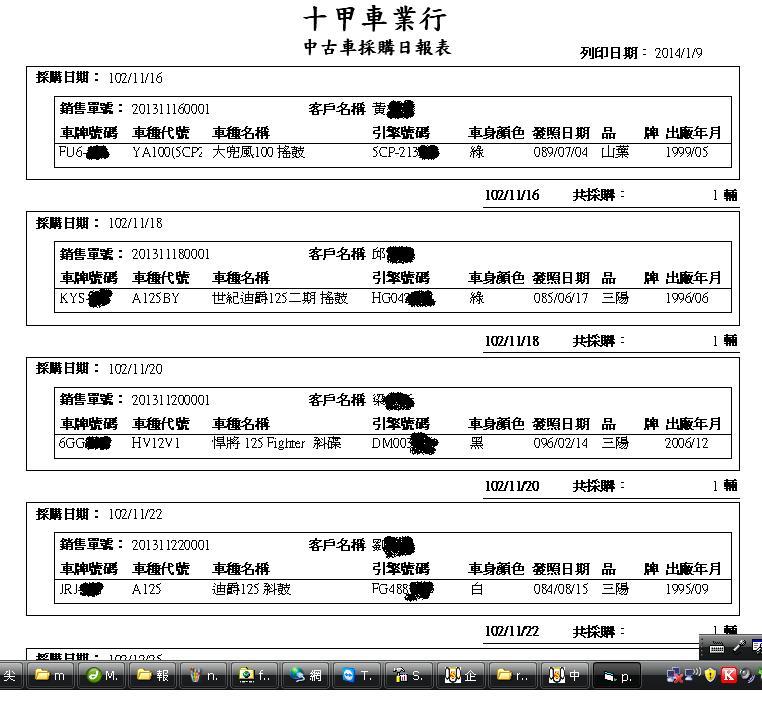
Task: Switch to the '中' taskbar program
Action: [x=563, y=676]
